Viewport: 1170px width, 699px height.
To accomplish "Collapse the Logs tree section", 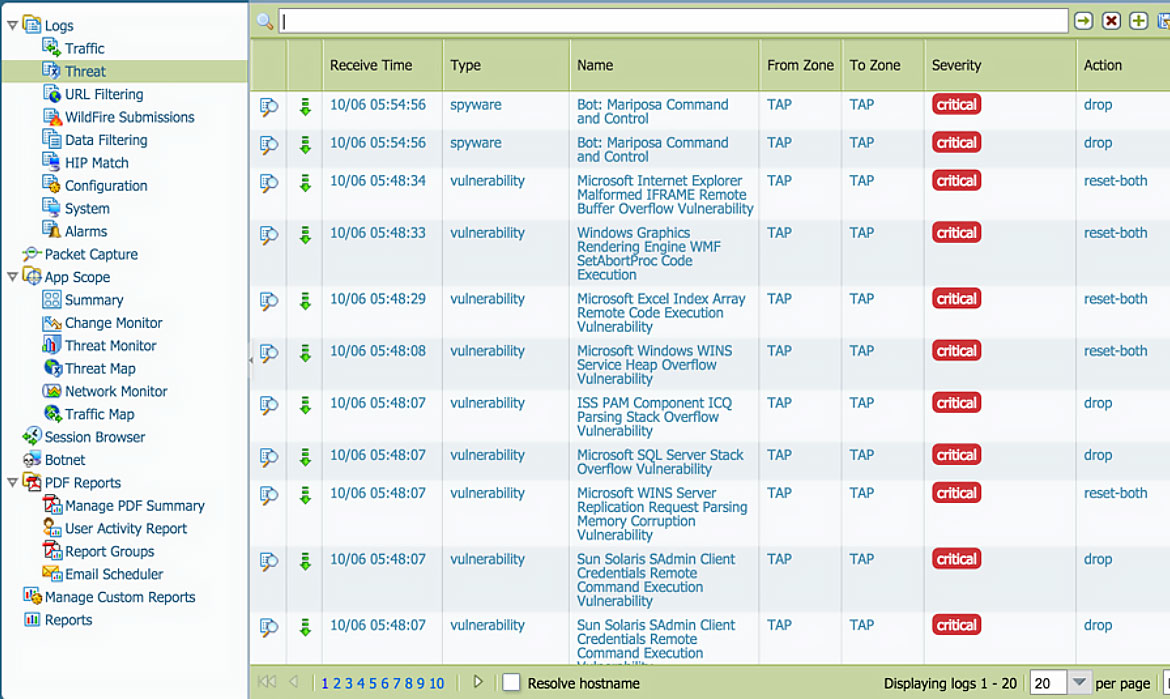I will click(12, 25).
